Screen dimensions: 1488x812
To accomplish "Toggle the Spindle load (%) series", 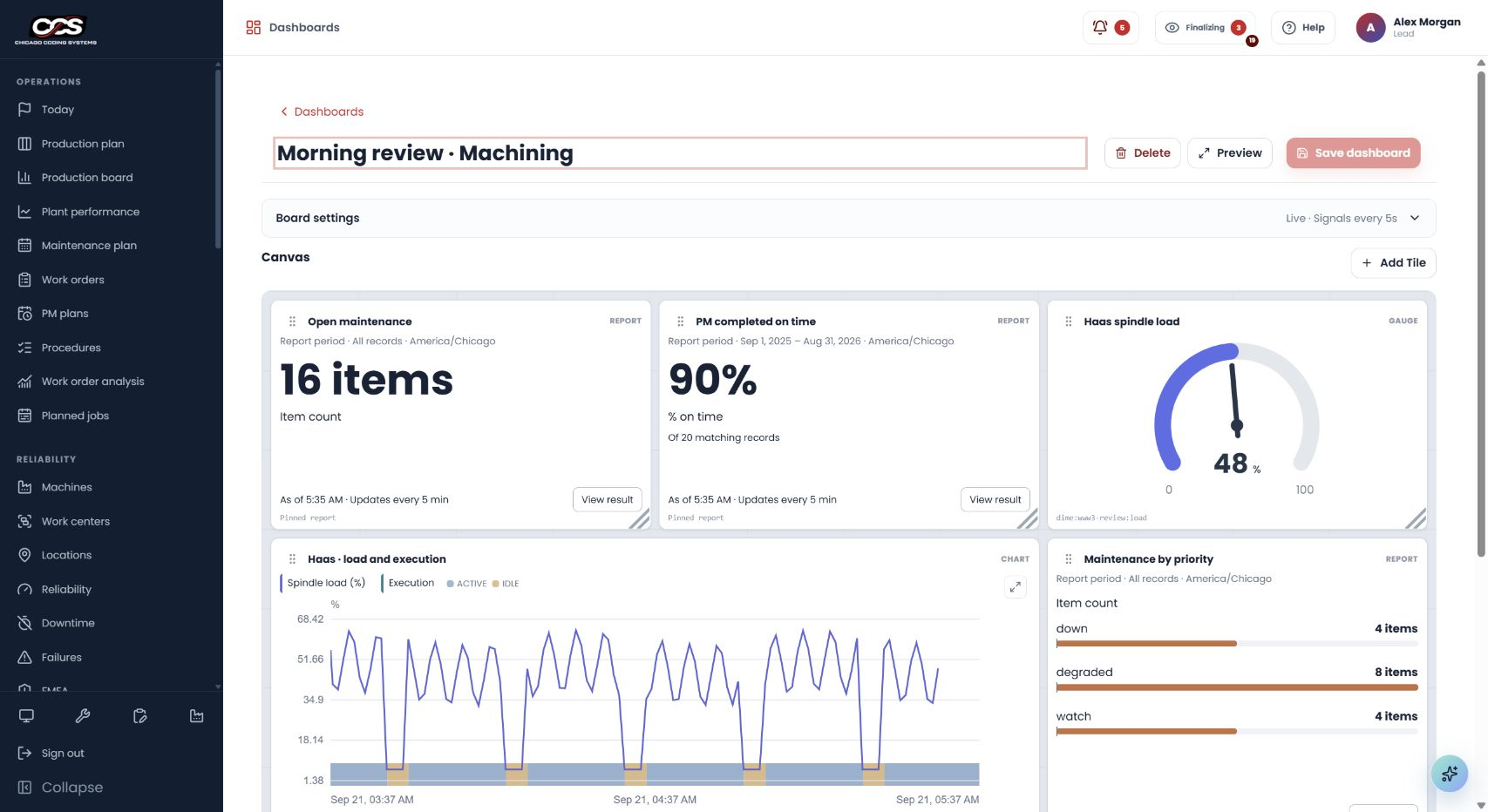I will pyautogui.click(x=323, y=583).
